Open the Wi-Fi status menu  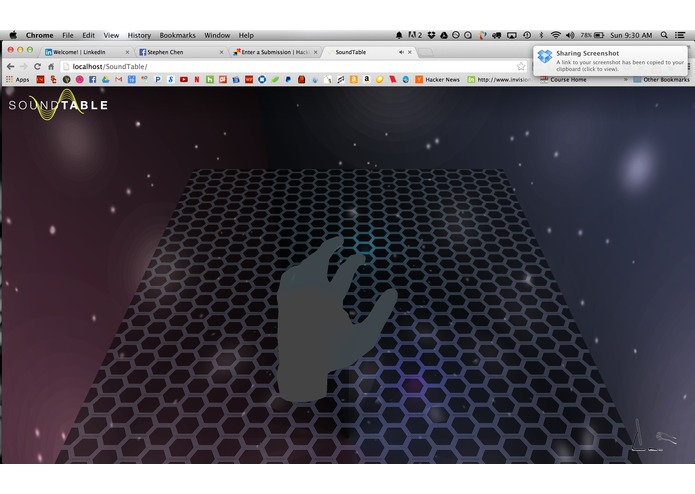pyautogui.click(x=556, y=35)
